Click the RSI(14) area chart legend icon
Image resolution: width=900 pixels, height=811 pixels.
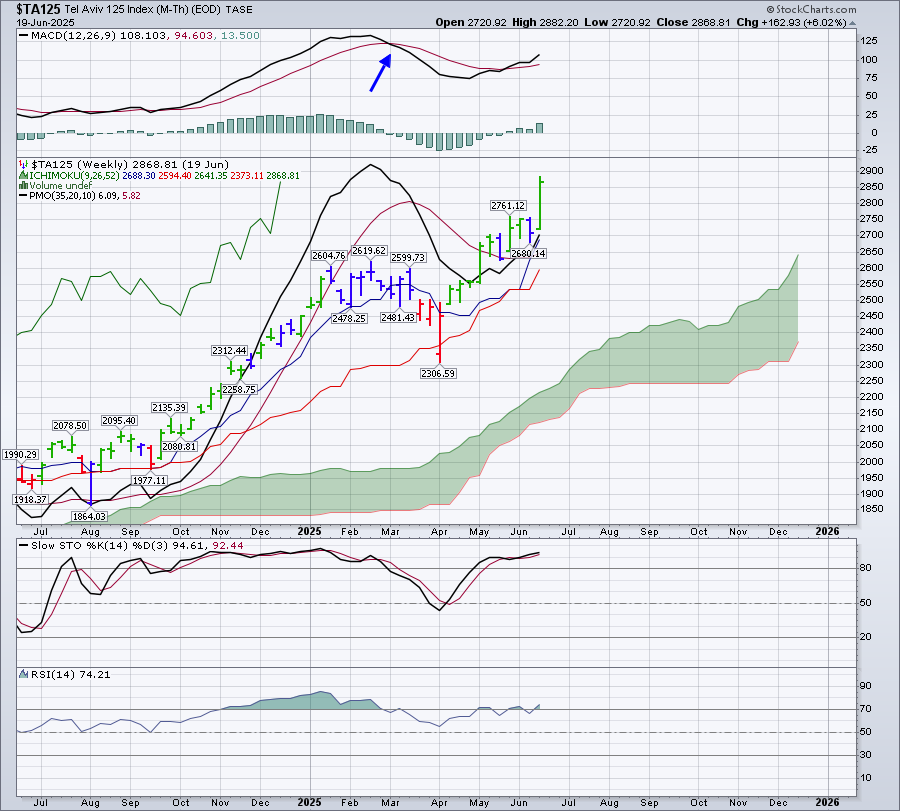point(24,674)
